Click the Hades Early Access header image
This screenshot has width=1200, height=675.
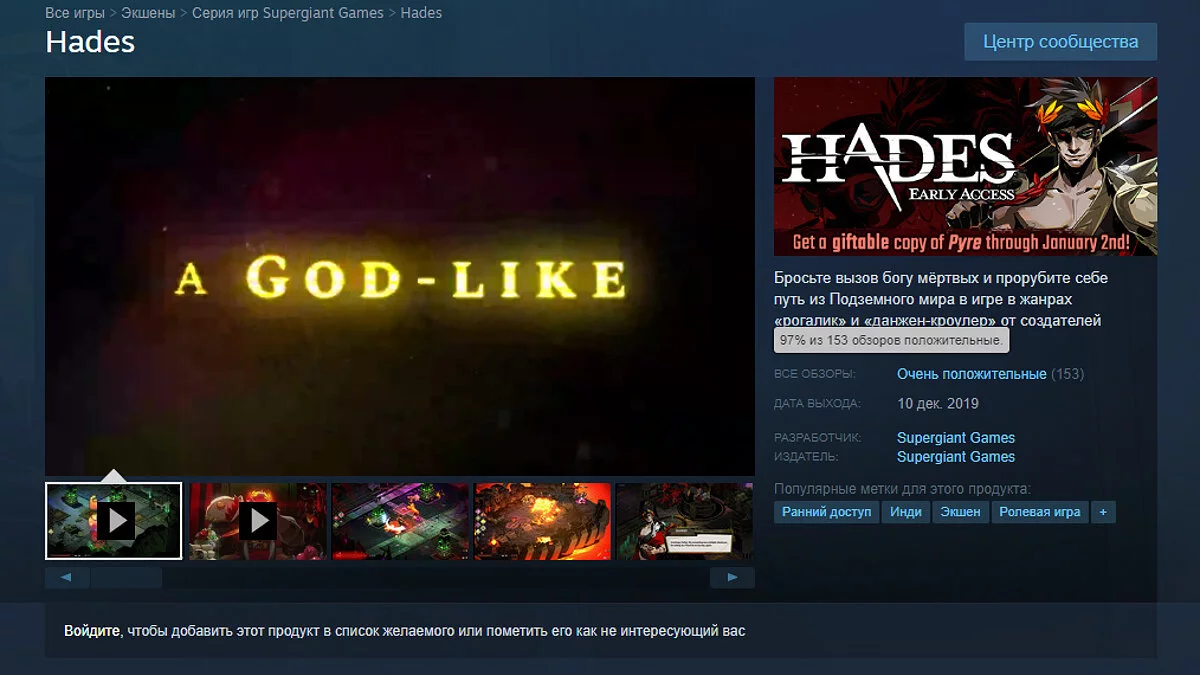[x=965, y=166]
